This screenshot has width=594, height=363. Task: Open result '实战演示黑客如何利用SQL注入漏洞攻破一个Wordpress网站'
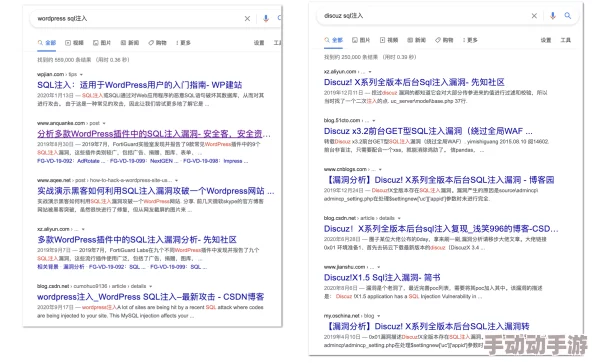(156, 191)
